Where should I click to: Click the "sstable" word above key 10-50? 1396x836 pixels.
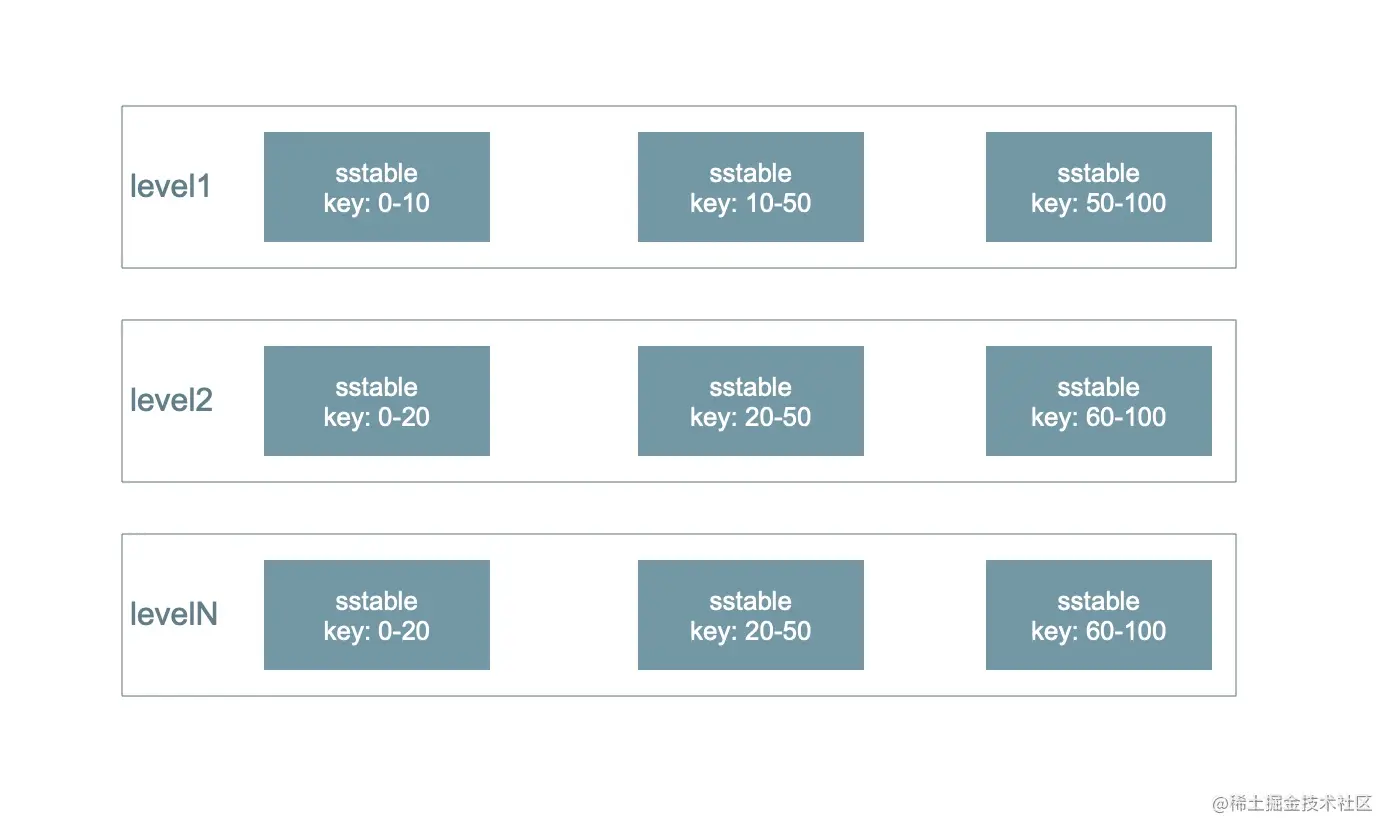point(751,173)
